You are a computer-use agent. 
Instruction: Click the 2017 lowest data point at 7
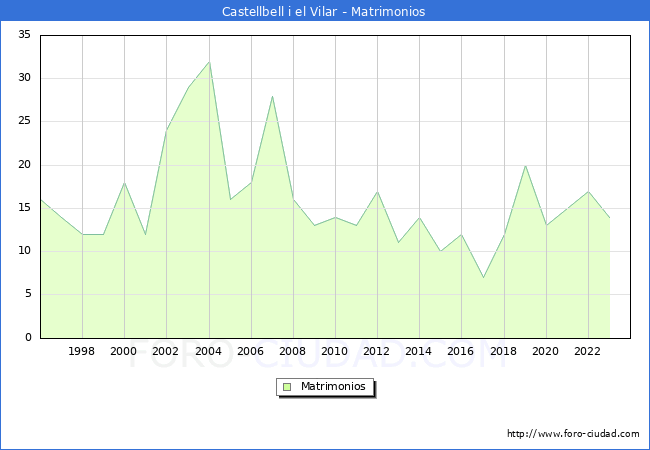click(x=483, y=278)
